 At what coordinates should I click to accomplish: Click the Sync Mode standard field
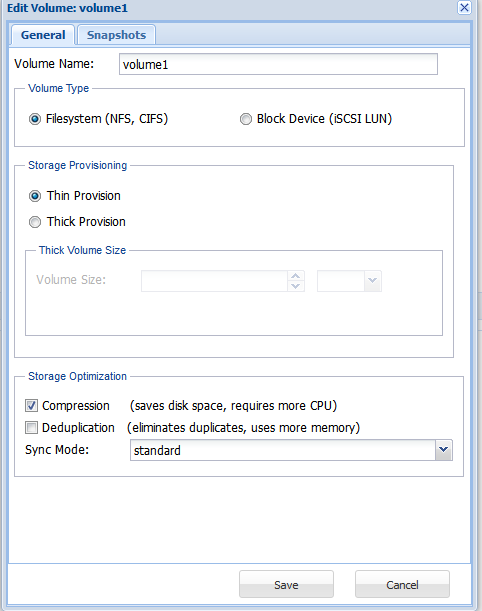tap(282, 450)
